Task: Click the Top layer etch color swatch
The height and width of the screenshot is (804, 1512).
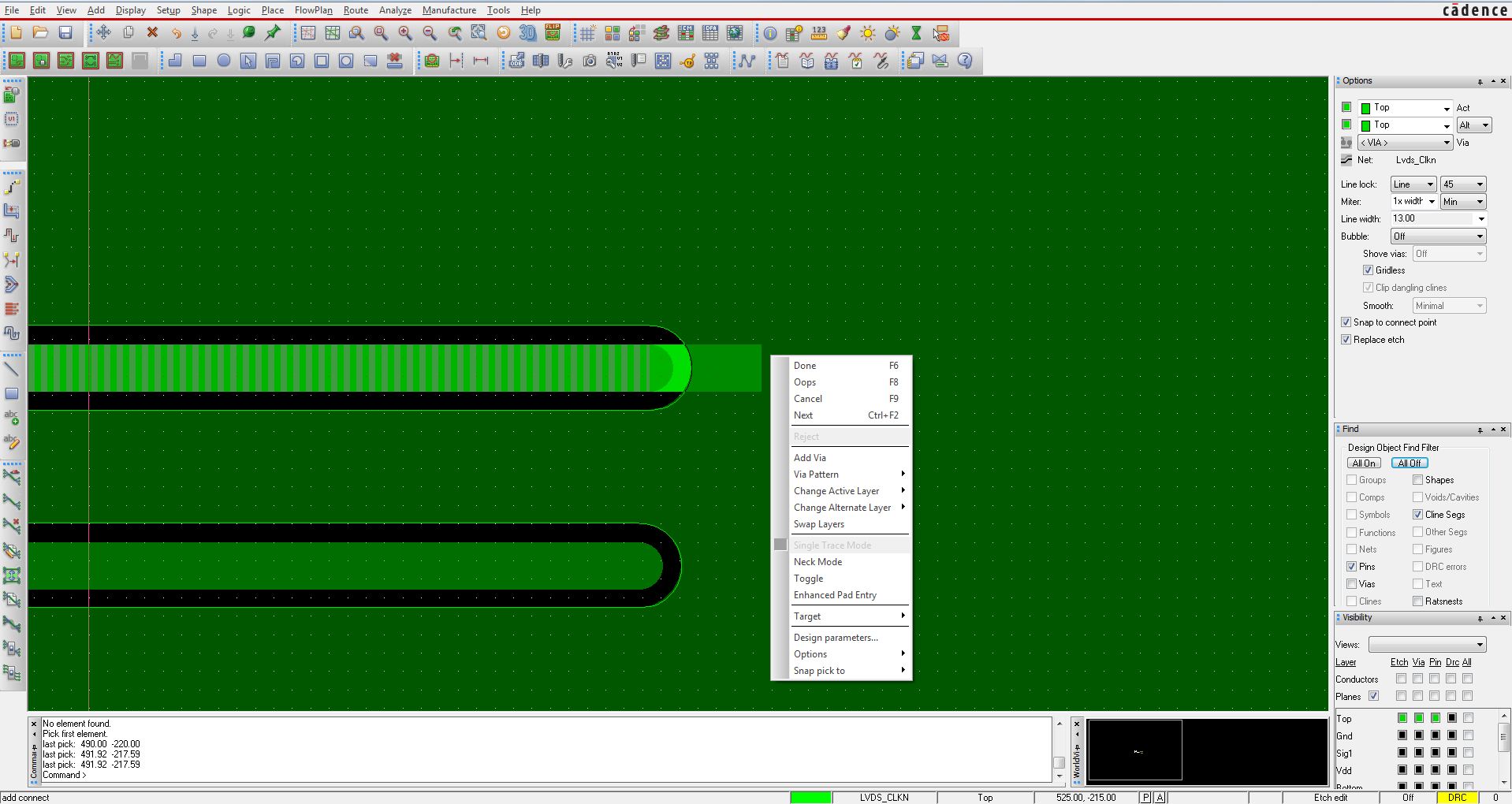Action: [x=1402, y=718]
